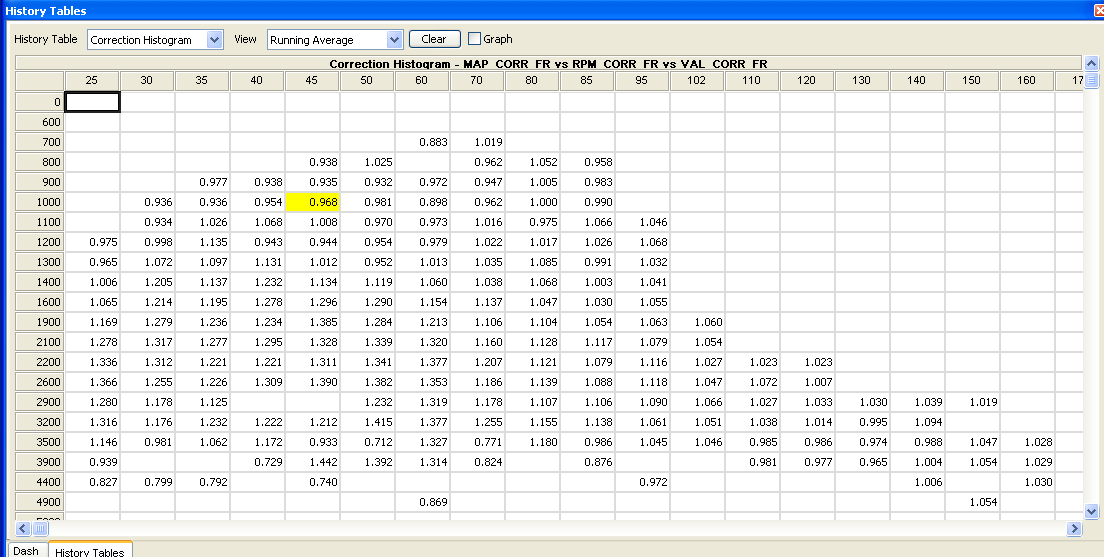Select cell value 0.883
The width and height of the screenshot is (1104, 557).
[422, 142]
